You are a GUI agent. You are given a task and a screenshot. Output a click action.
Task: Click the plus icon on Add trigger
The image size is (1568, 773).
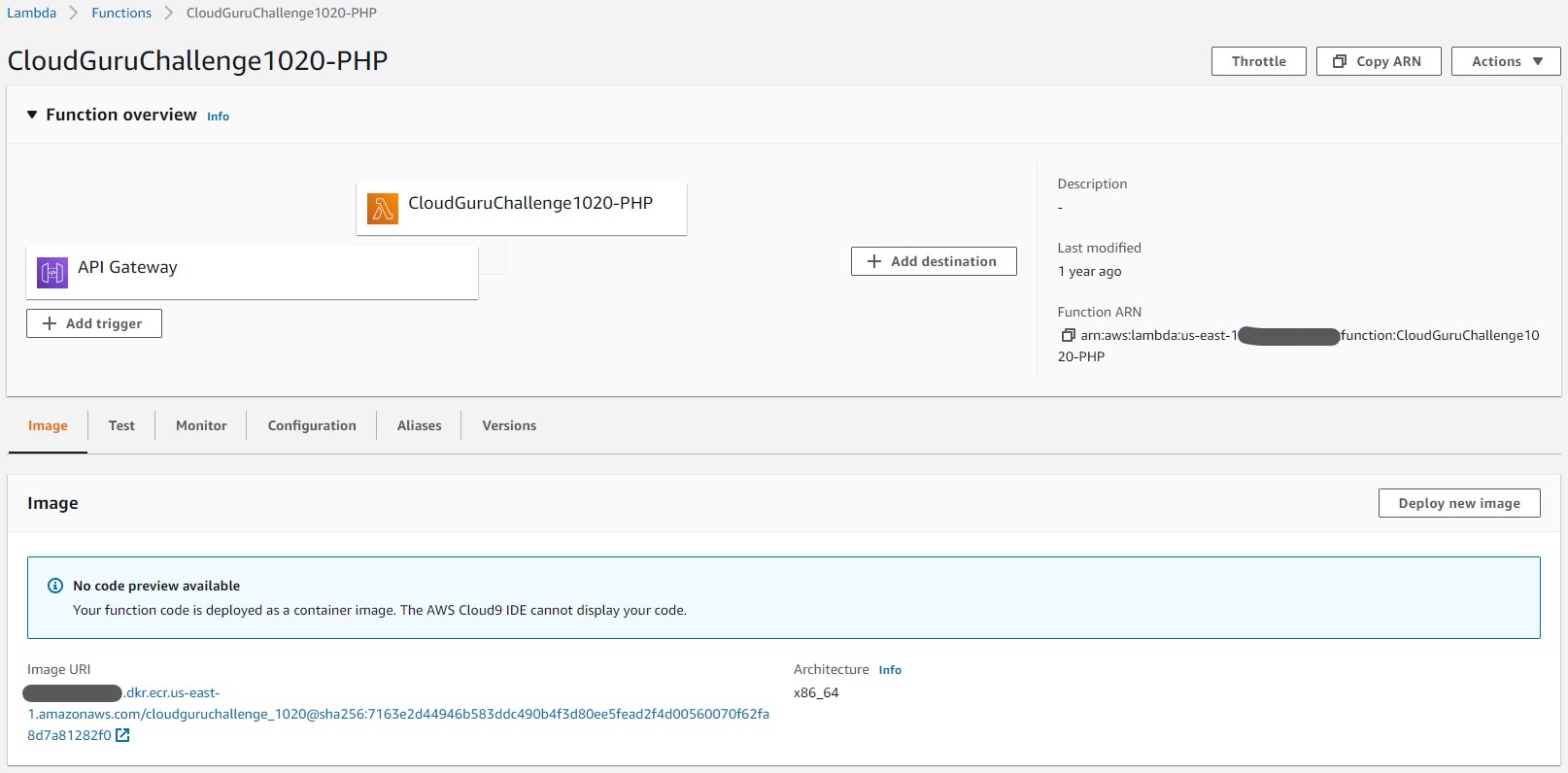tap(50, 323)
